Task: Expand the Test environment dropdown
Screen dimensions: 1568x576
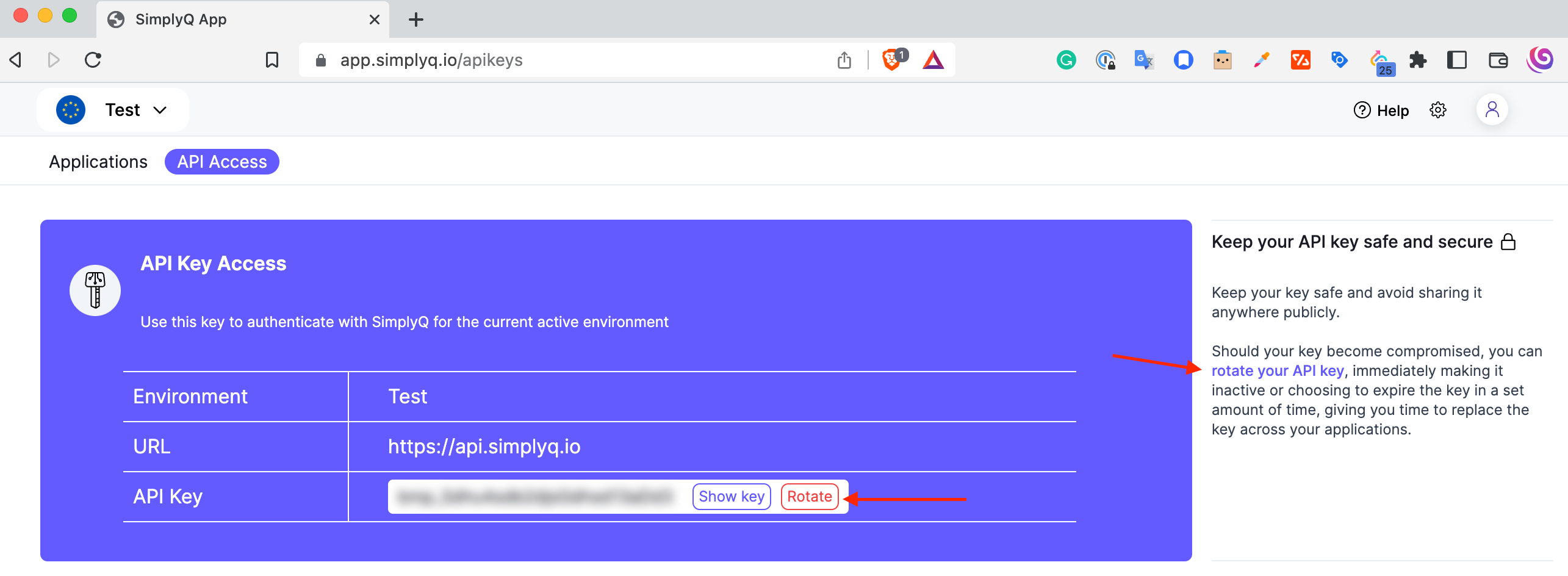Action: coord(113,110)
